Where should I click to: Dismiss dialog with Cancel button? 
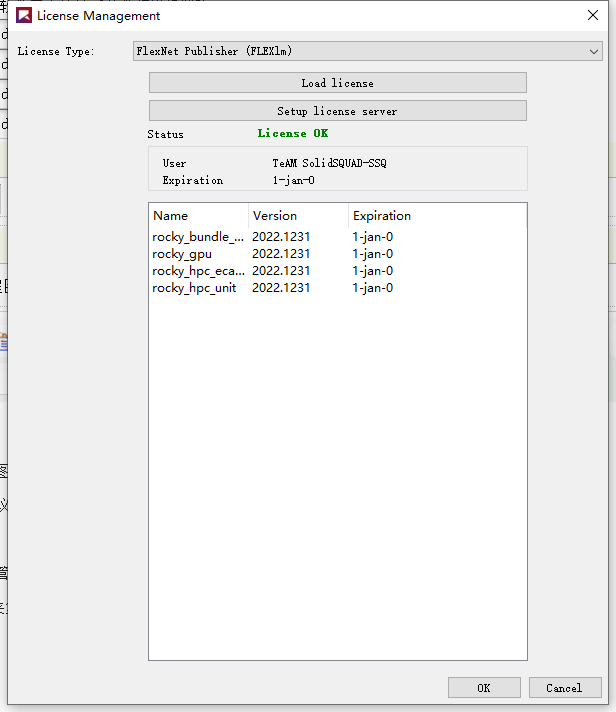(565, 688)
